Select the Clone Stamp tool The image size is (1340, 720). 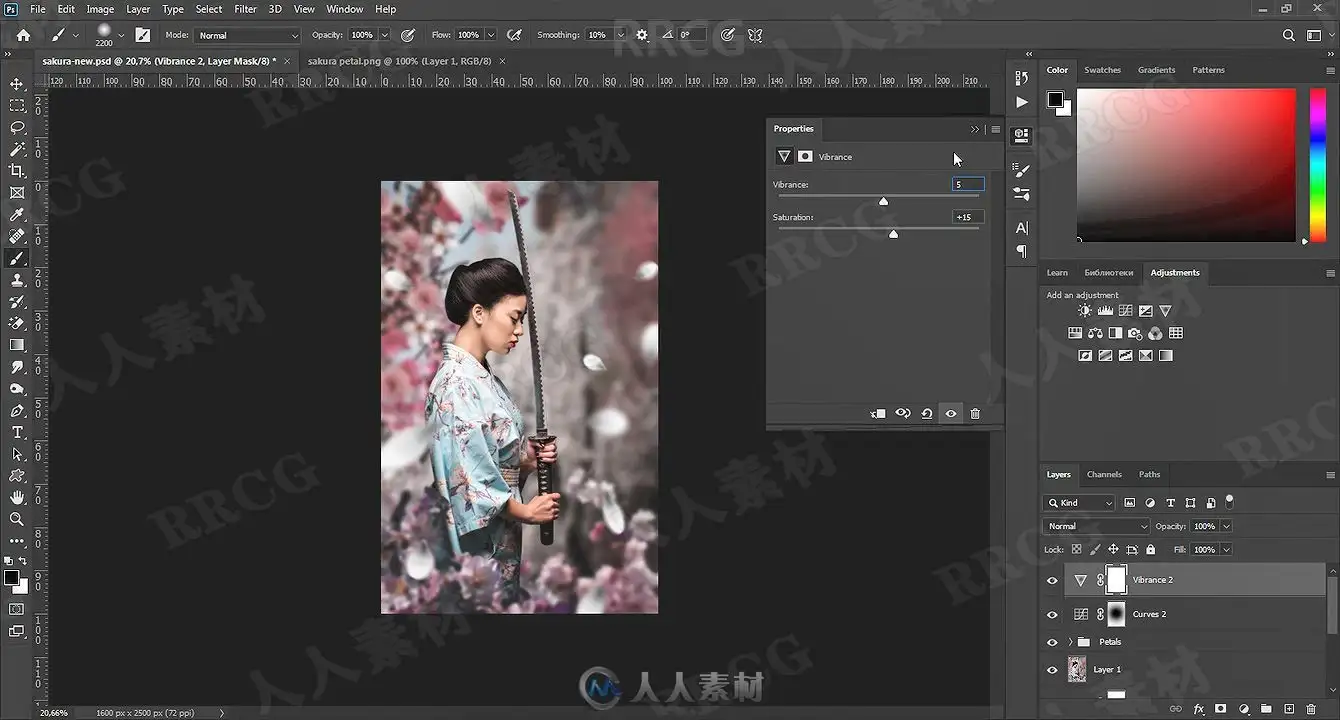point(17,280)
